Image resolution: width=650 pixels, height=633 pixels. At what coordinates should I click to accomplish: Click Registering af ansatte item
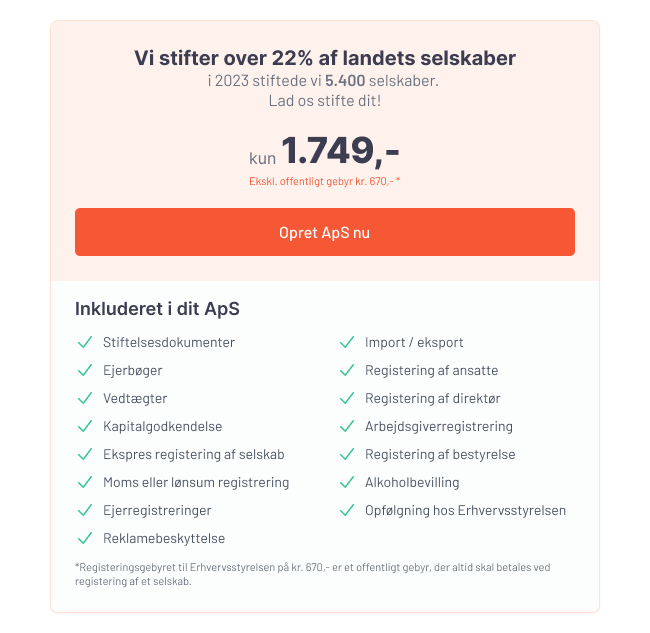(x=432, y=370)
